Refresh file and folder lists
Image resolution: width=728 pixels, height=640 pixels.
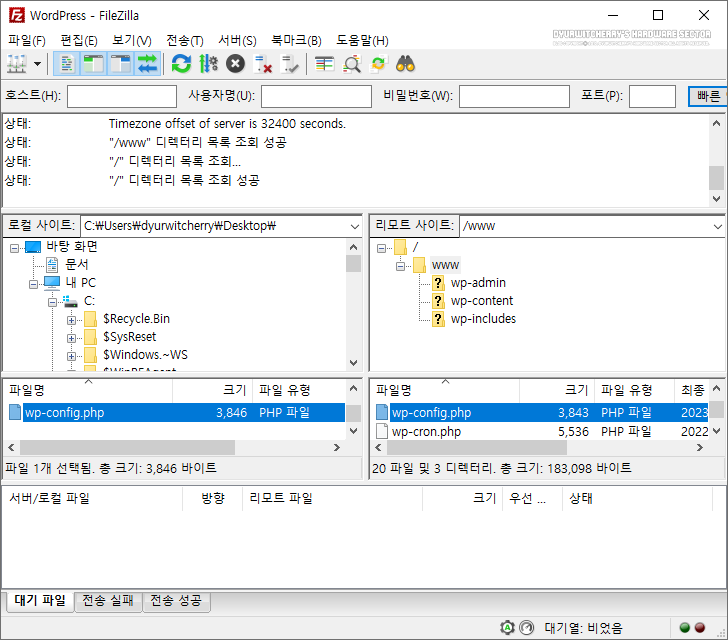click(181, 64)
